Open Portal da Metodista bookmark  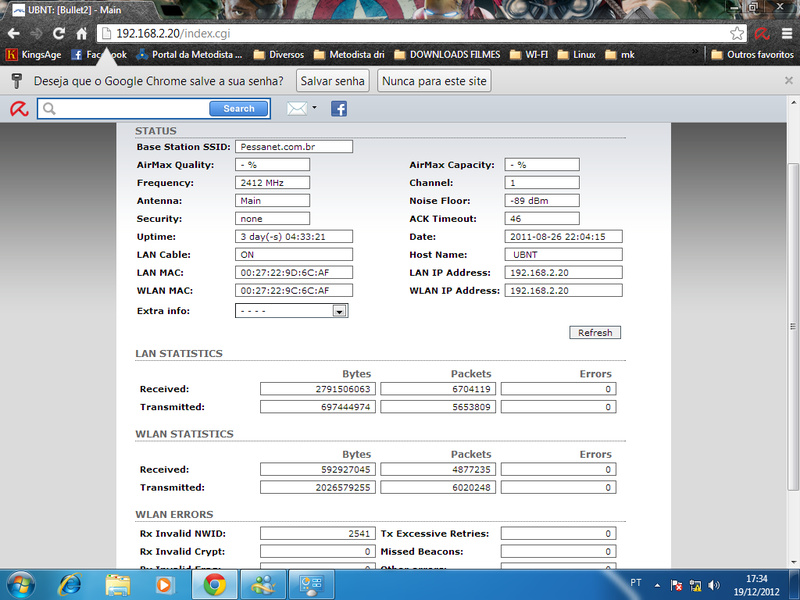click(189, 55)
